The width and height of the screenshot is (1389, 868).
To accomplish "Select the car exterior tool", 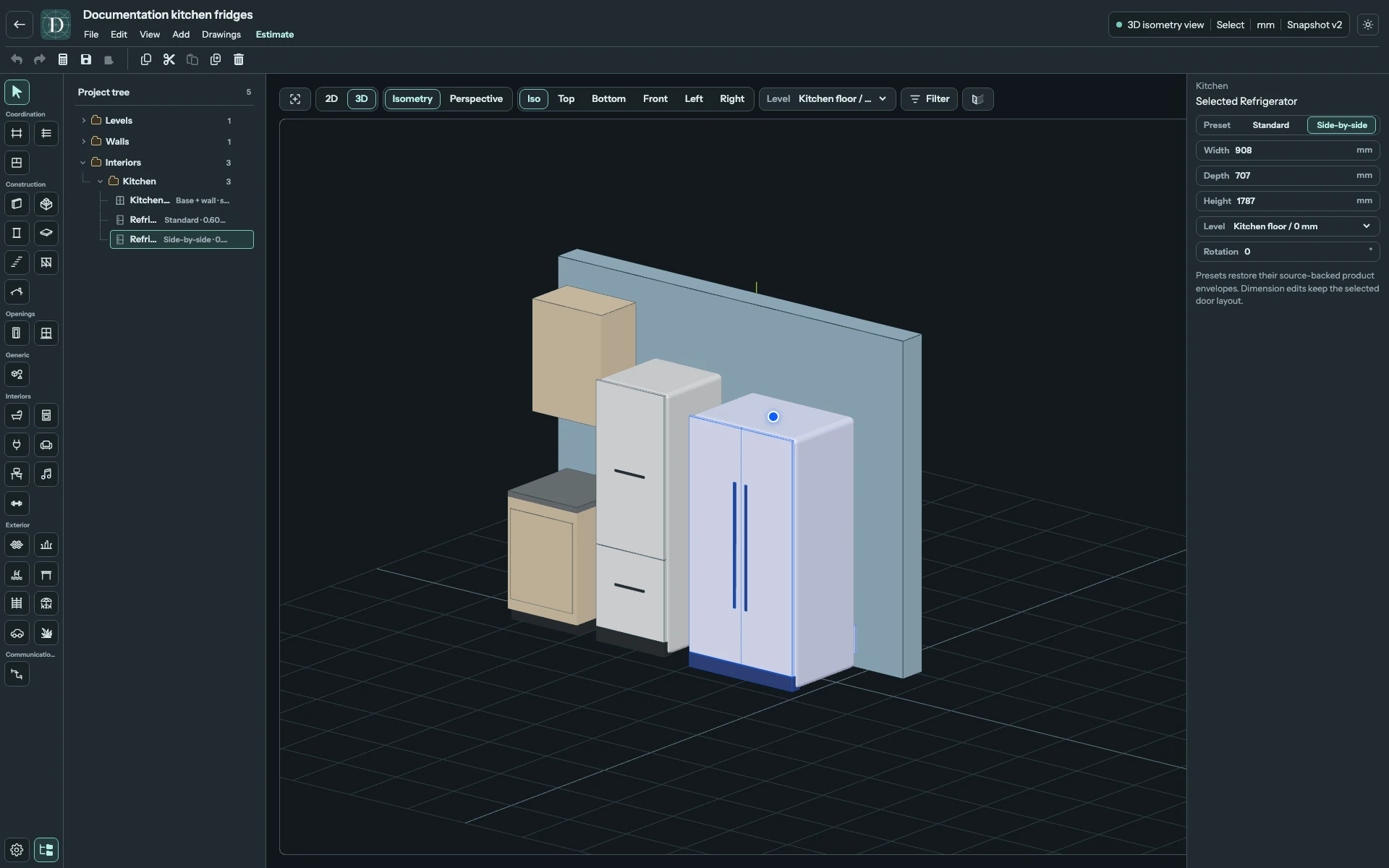I will pyautogui.click(x=17, y=633).
